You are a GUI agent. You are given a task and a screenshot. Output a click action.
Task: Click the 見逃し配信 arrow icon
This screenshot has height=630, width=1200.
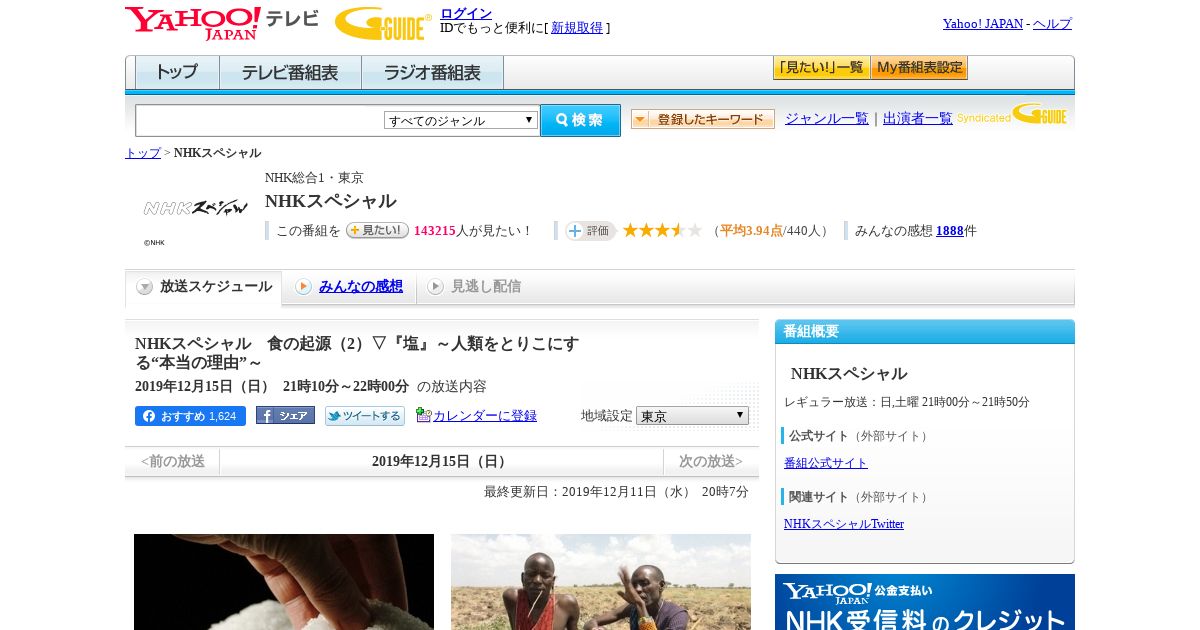click(435, 287)
